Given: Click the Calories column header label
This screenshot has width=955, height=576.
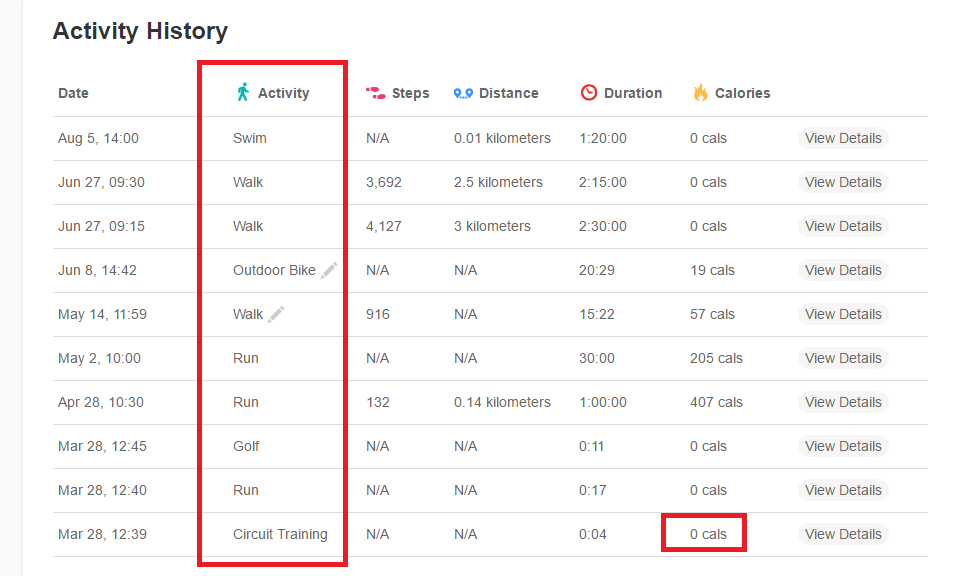Looking at the screenshot, I should coord(742,93).
